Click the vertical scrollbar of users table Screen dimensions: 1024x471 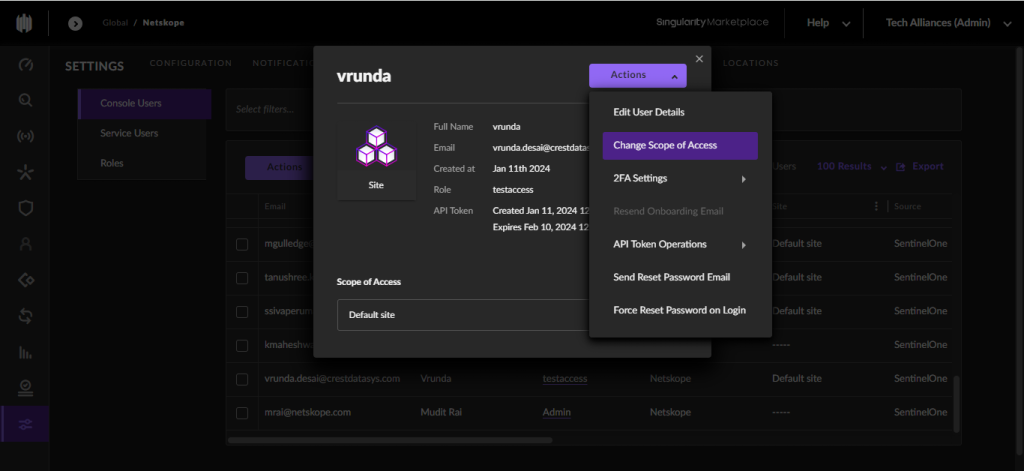pos(957,404)
